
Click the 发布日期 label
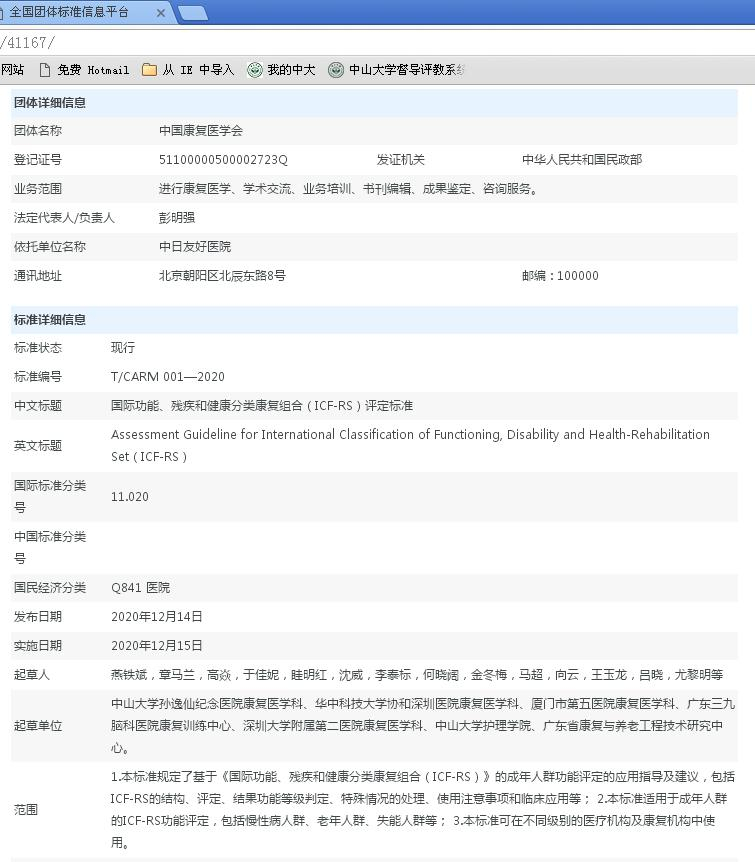(37, 617)
